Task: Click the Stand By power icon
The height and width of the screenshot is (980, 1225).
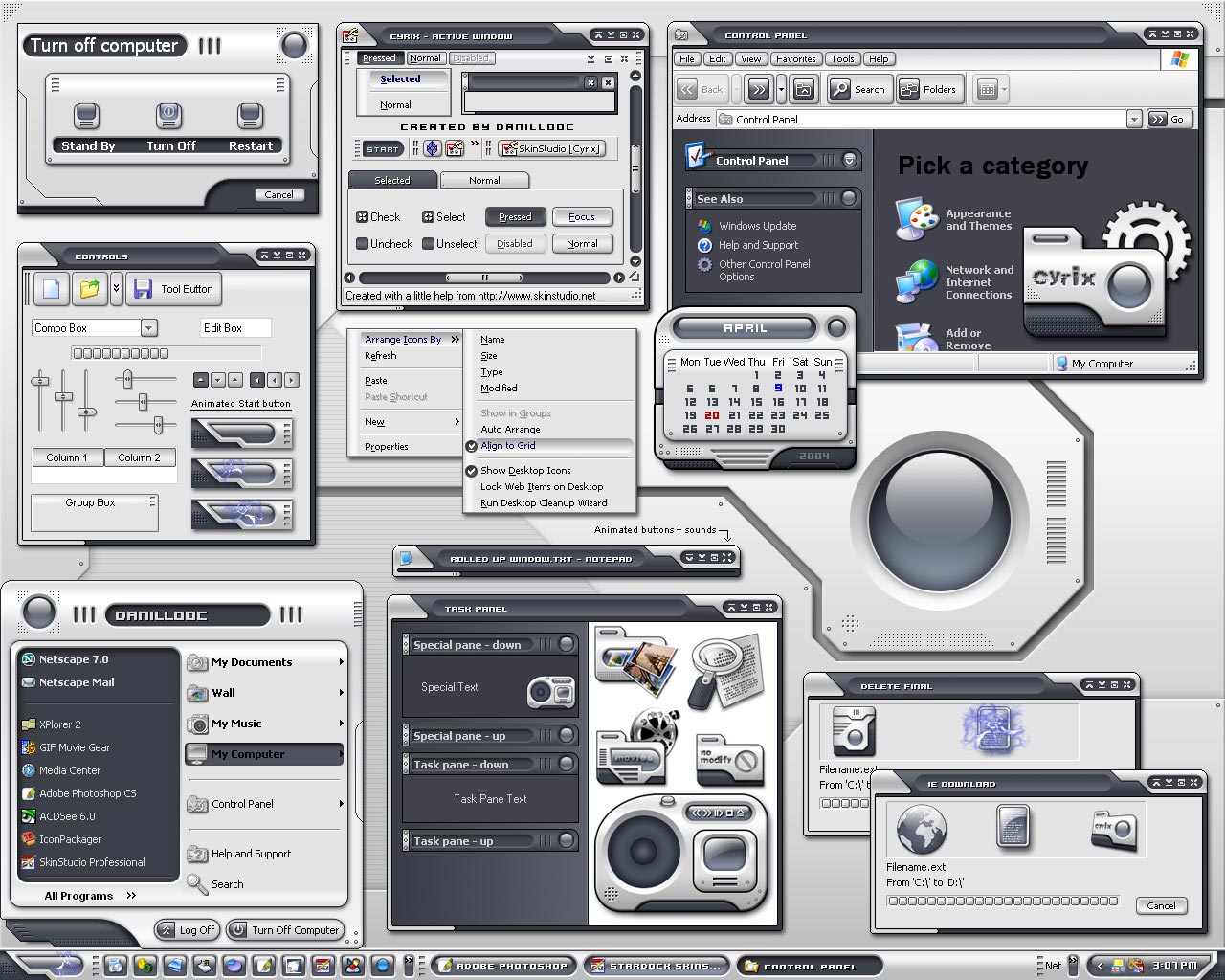Action: [x=87, y=116]
